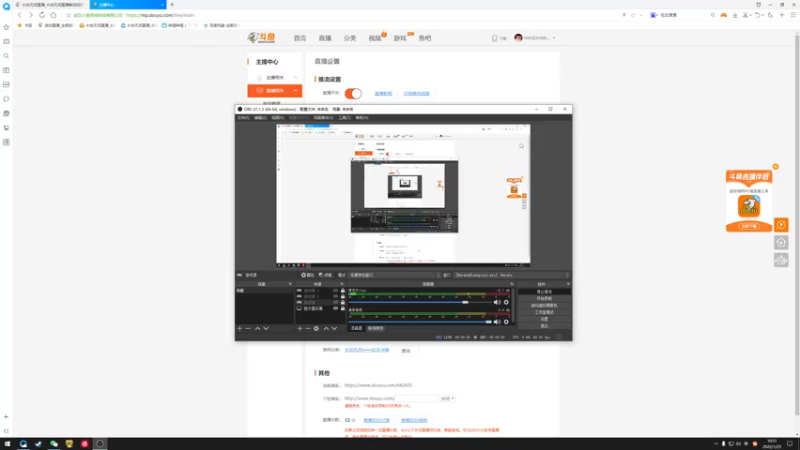Click Start Virtual Camera in OBS controls
Image resolution: width=800 pixels, height=450 pixels.
click(544, 306)
